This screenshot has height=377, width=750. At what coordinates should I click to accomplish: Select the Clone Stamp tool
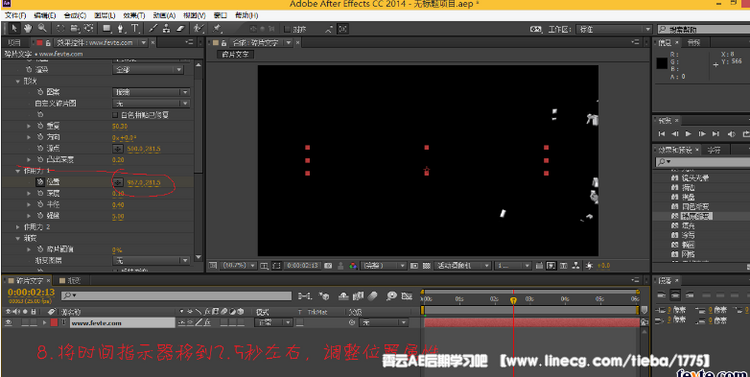[166, 29]
